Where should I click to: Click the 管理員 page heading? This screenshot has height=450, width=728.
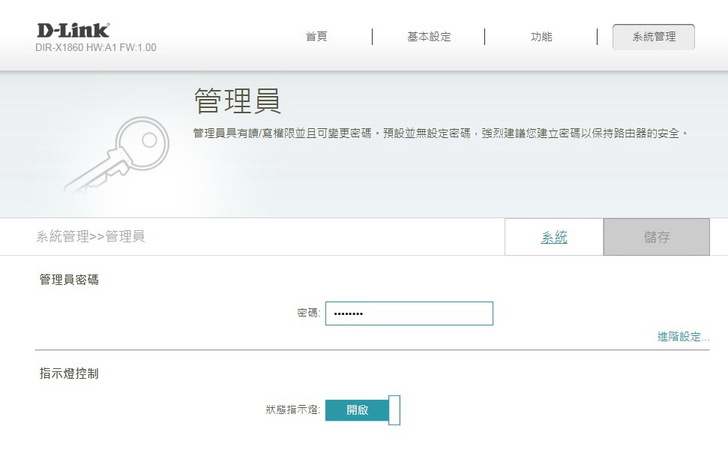(x=237, y=101)
